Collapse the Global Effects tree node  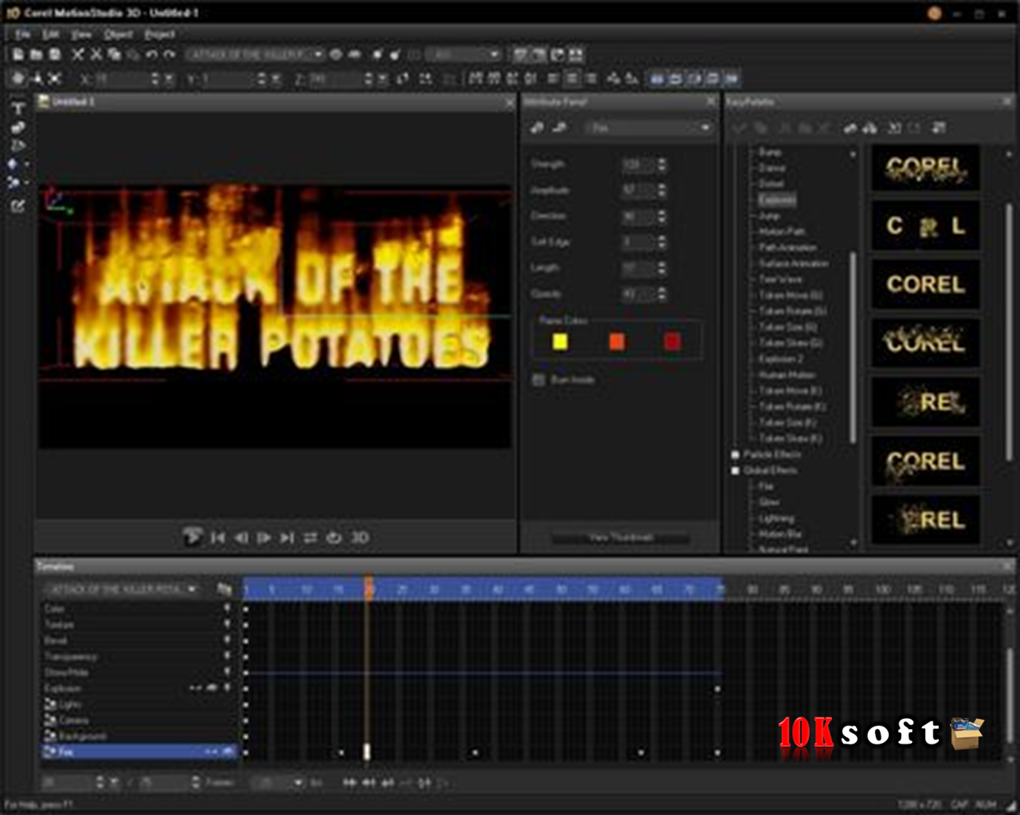point(735,470)
